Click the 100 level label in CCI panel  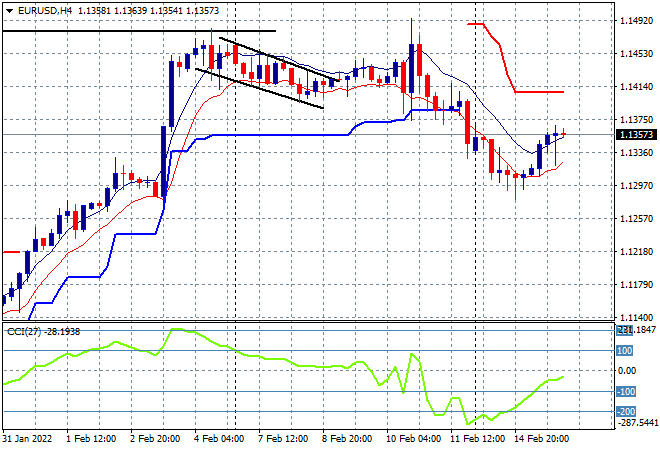click(x=625, y=351)
